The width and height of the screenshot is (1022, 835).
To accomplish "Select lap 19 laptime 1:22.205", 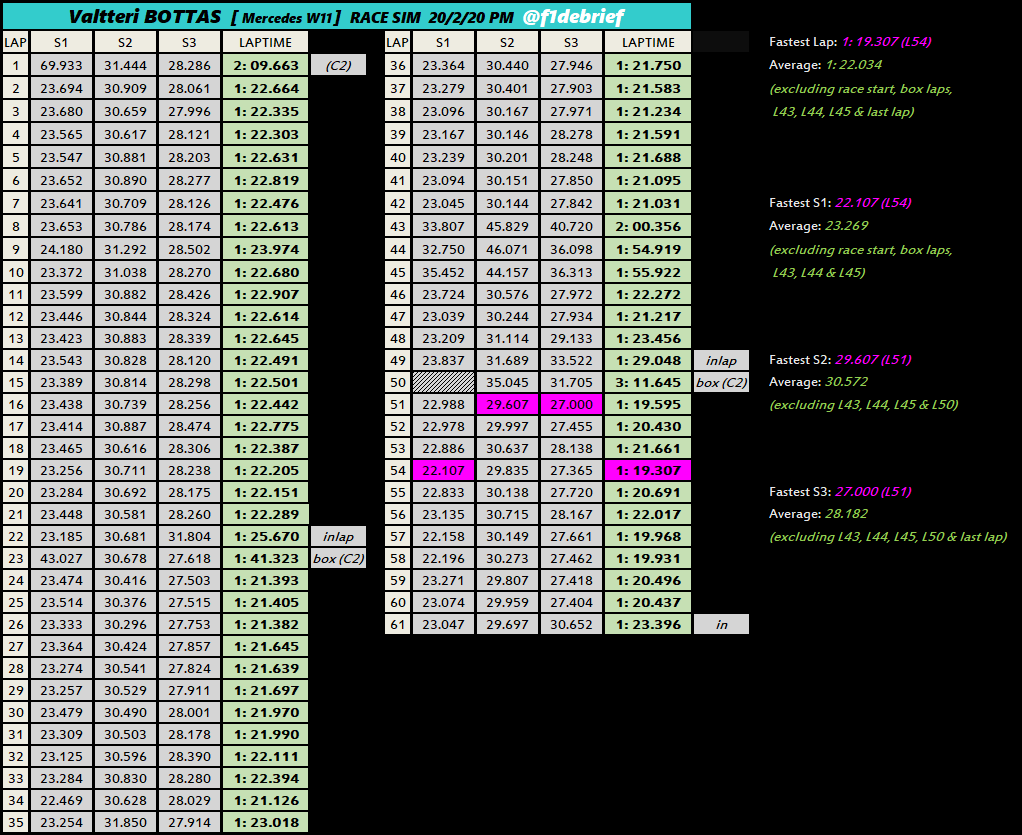I will [x=266, y=471].
